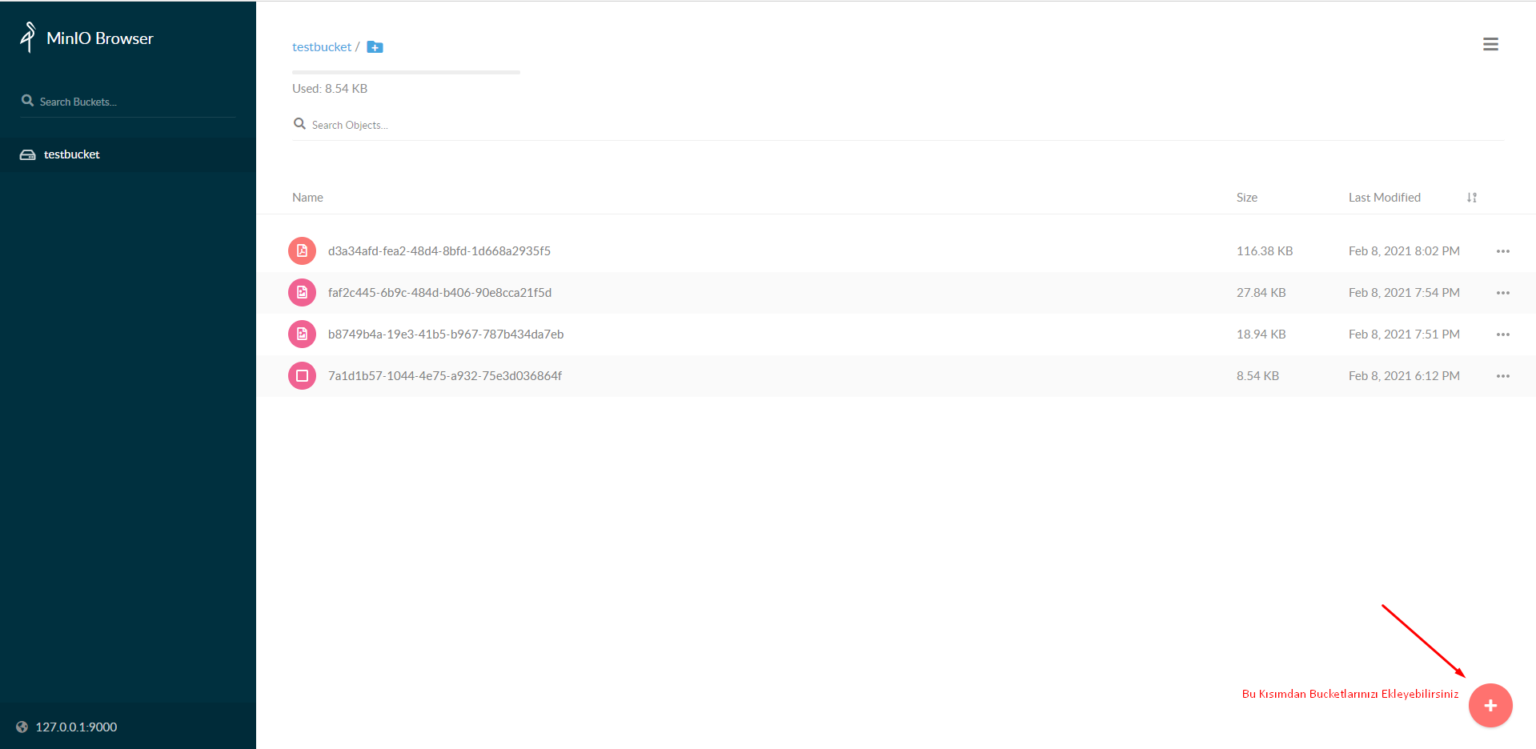
Task: Click the MinIO bird logo
Action: [x=28, y=38]
